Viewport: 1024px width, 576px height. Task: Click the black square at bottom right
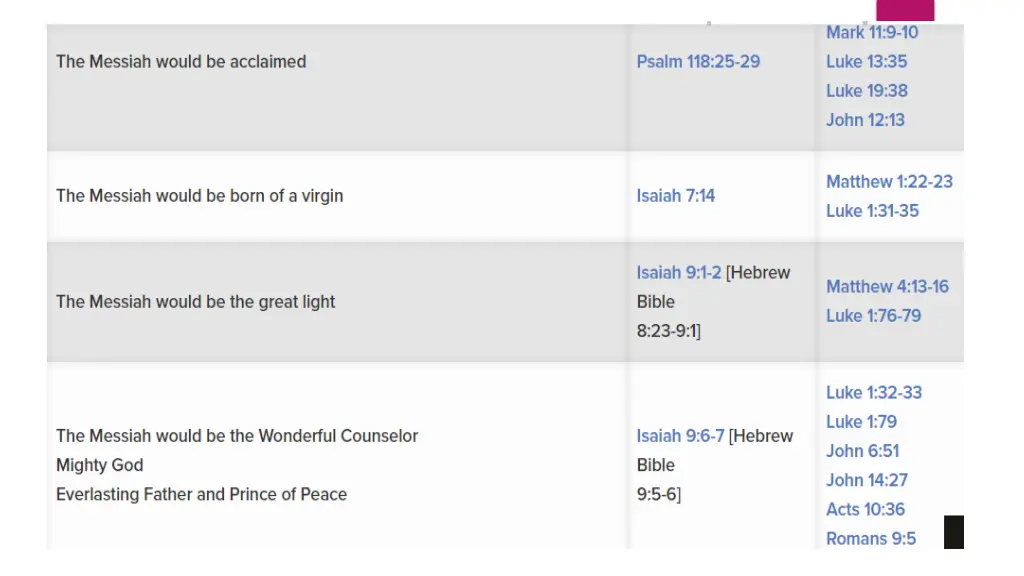[953, 532]
